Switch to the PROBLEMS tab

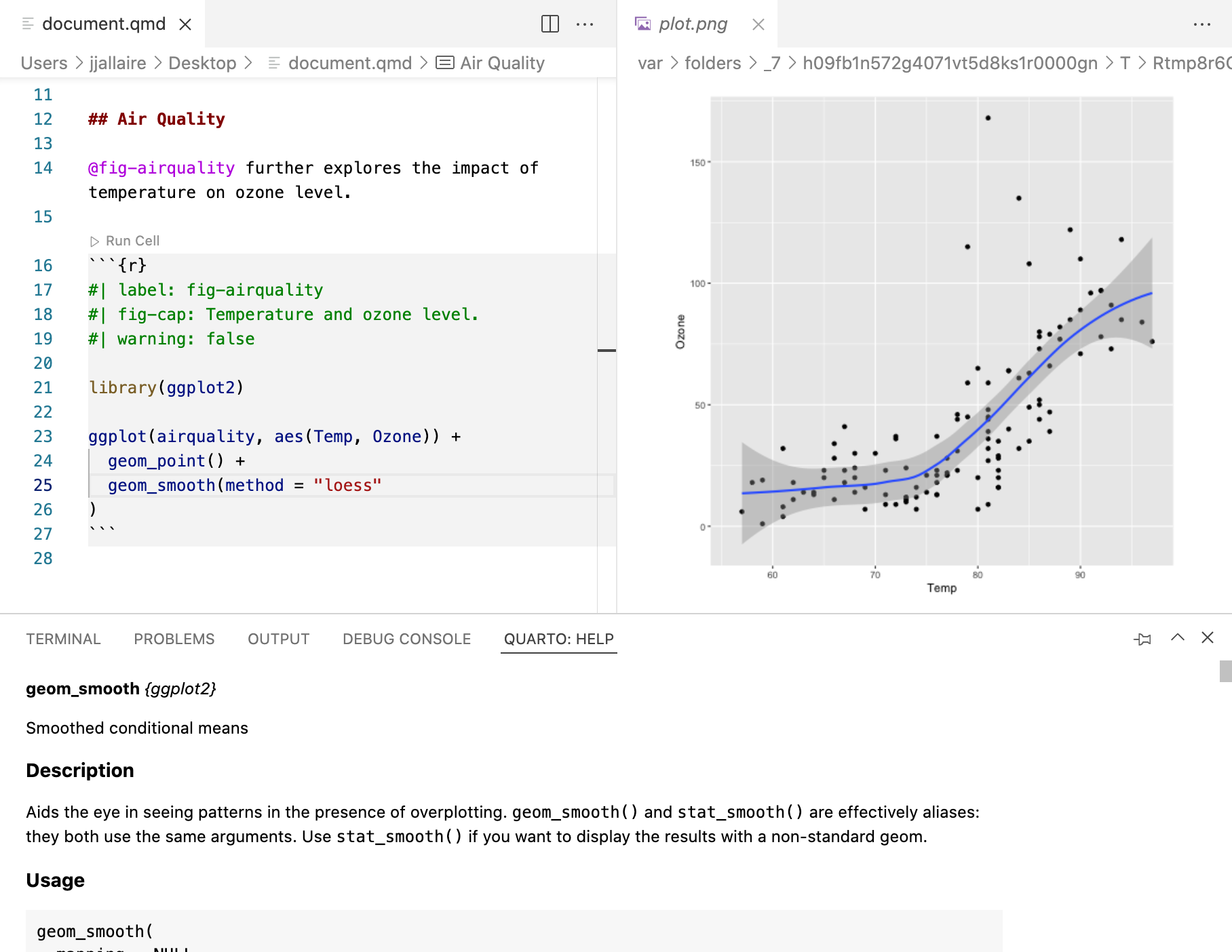click(x=174, y=638)
